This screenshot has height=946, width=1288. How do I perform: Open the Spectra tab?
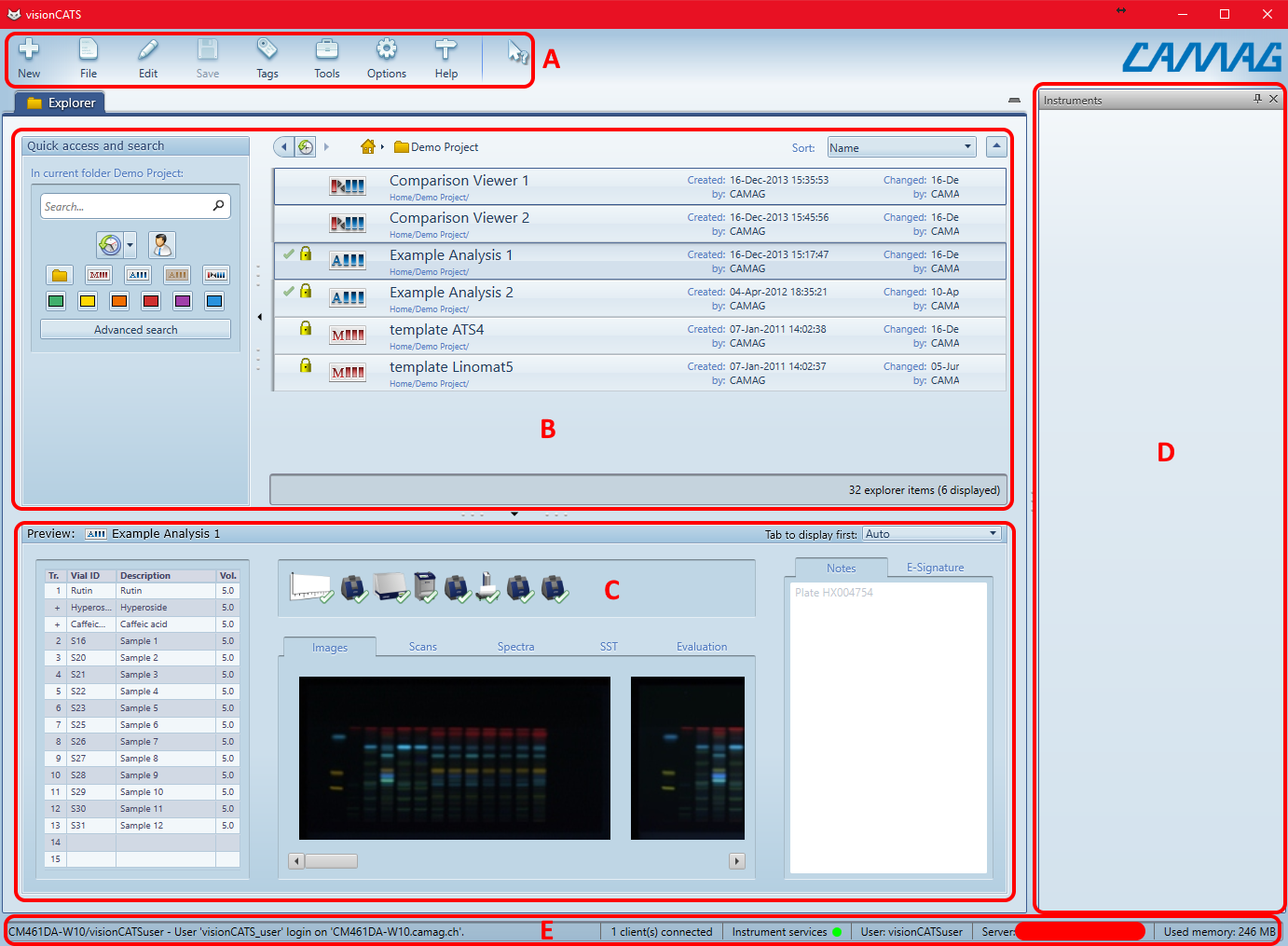click(x=515, y=646)
